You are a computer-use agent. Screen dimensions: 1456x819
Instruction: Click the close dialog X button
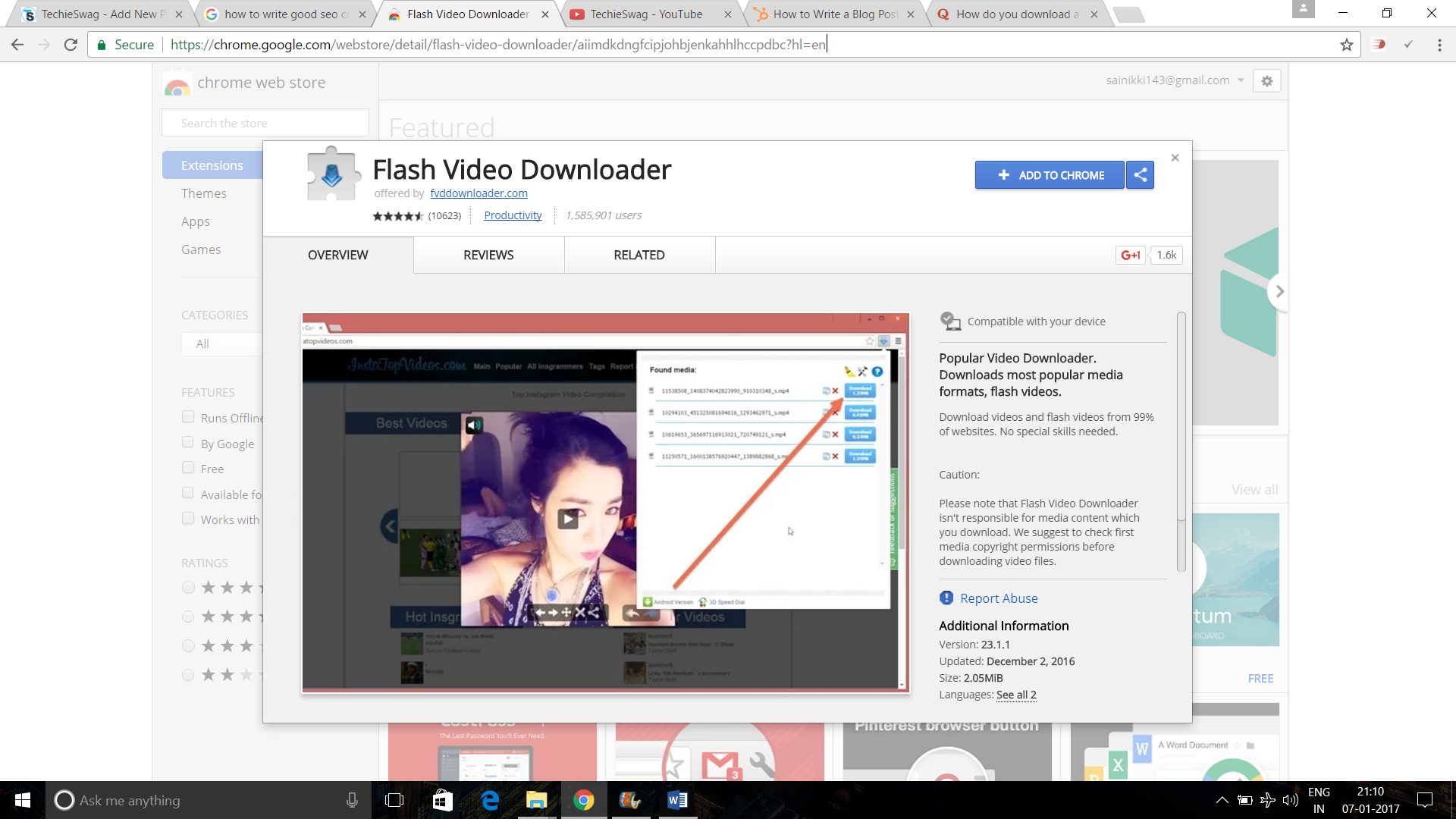[1176, 158]
